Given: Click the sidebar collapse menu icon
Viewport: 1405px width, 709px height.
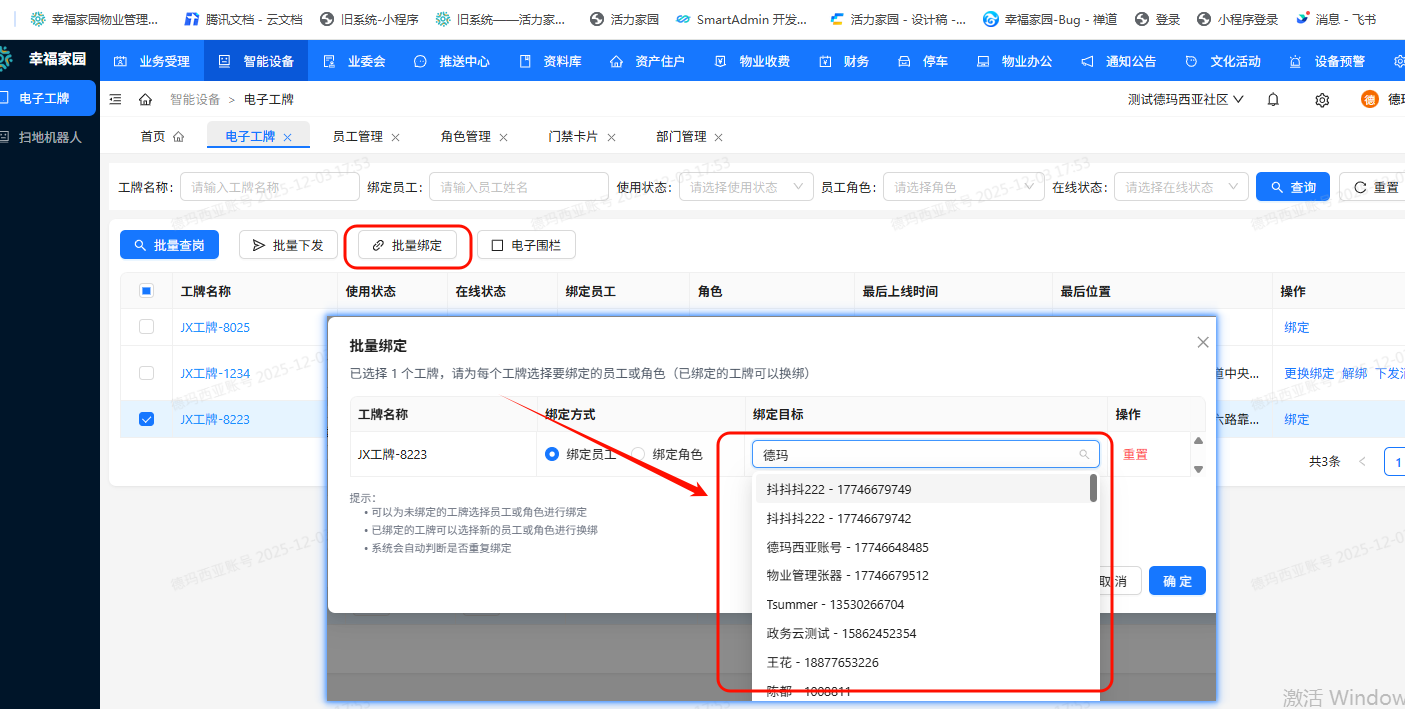Looking at the screenshot, I should click(x=115, y=100).
